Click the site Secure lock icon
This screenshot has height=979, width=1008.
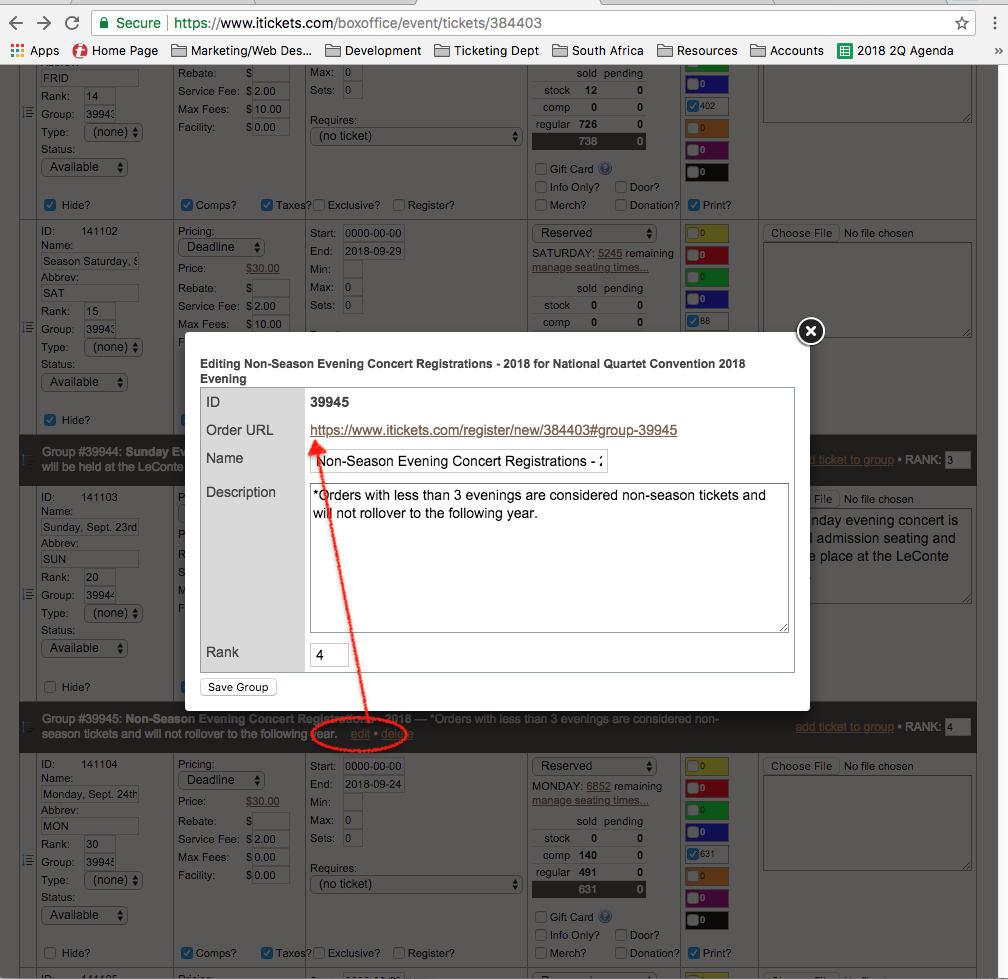click(103, 24)
